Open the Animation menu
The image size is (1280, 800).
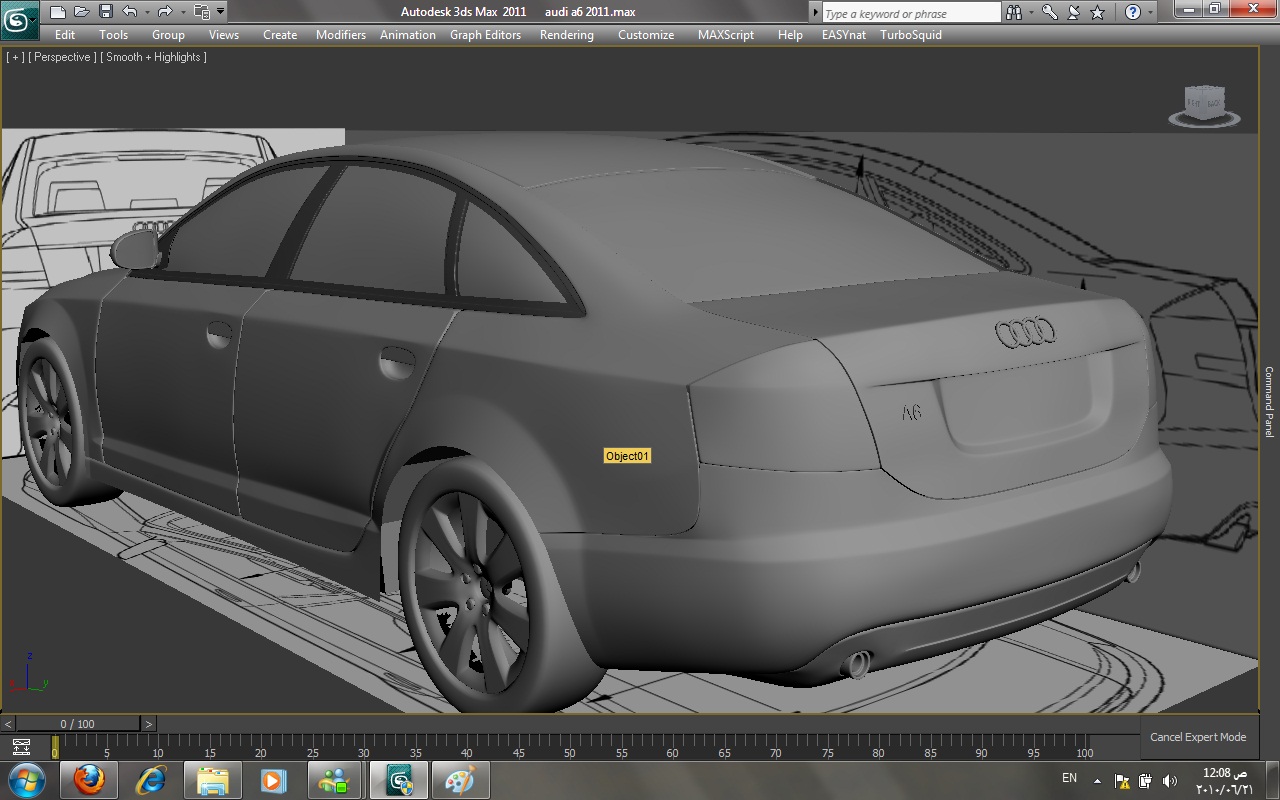click(408, 35)
